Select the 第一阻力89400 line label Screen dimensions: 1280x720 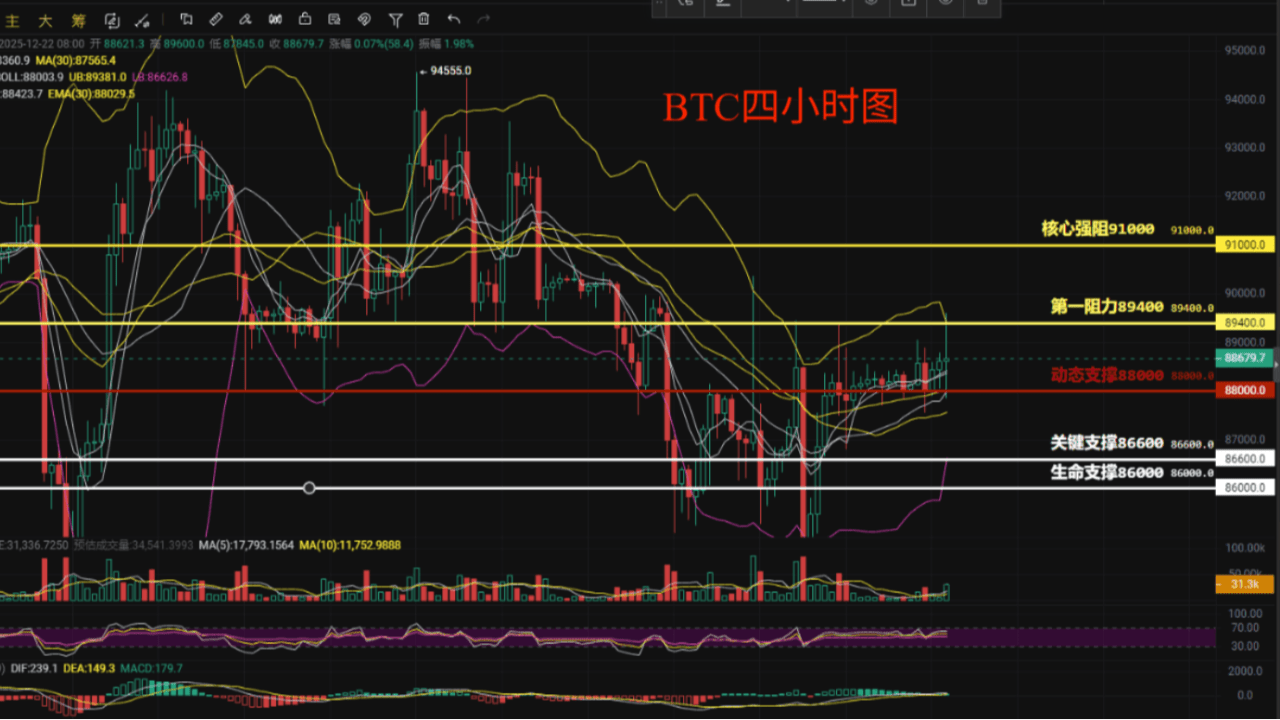pyautogui.click(x=1107, y=307)
